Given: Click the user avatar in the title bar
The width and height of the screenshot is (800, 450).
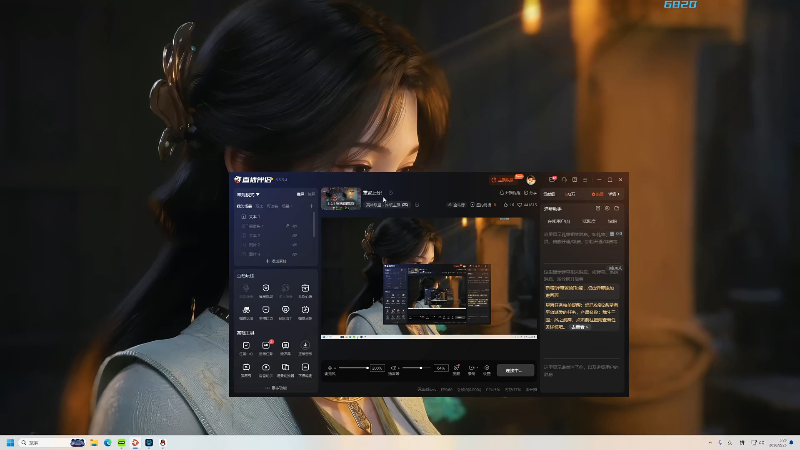Looking at the screenshot, I should (531, 180).
